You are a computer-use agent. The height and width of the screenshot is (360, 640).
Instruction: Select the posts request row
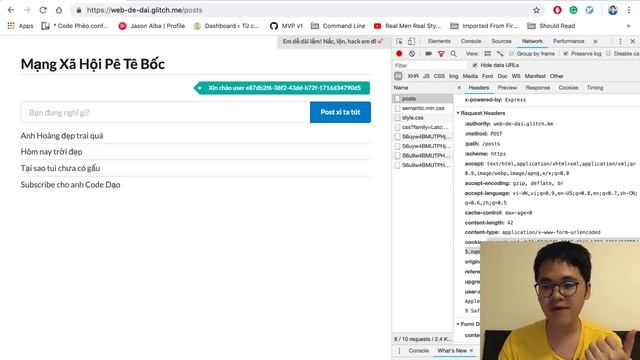pos(422,99)
